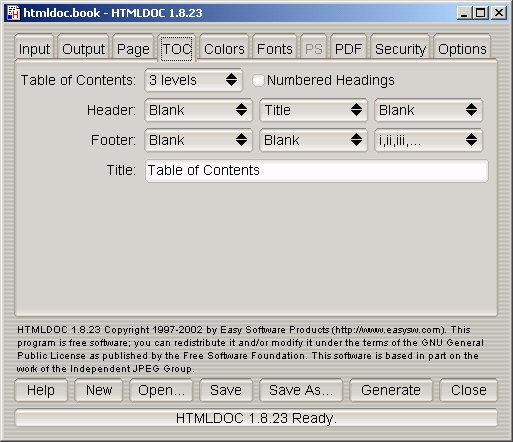Open the left Footer dropdown set to Blank
The image size is (513, 442).
[198, 140]
